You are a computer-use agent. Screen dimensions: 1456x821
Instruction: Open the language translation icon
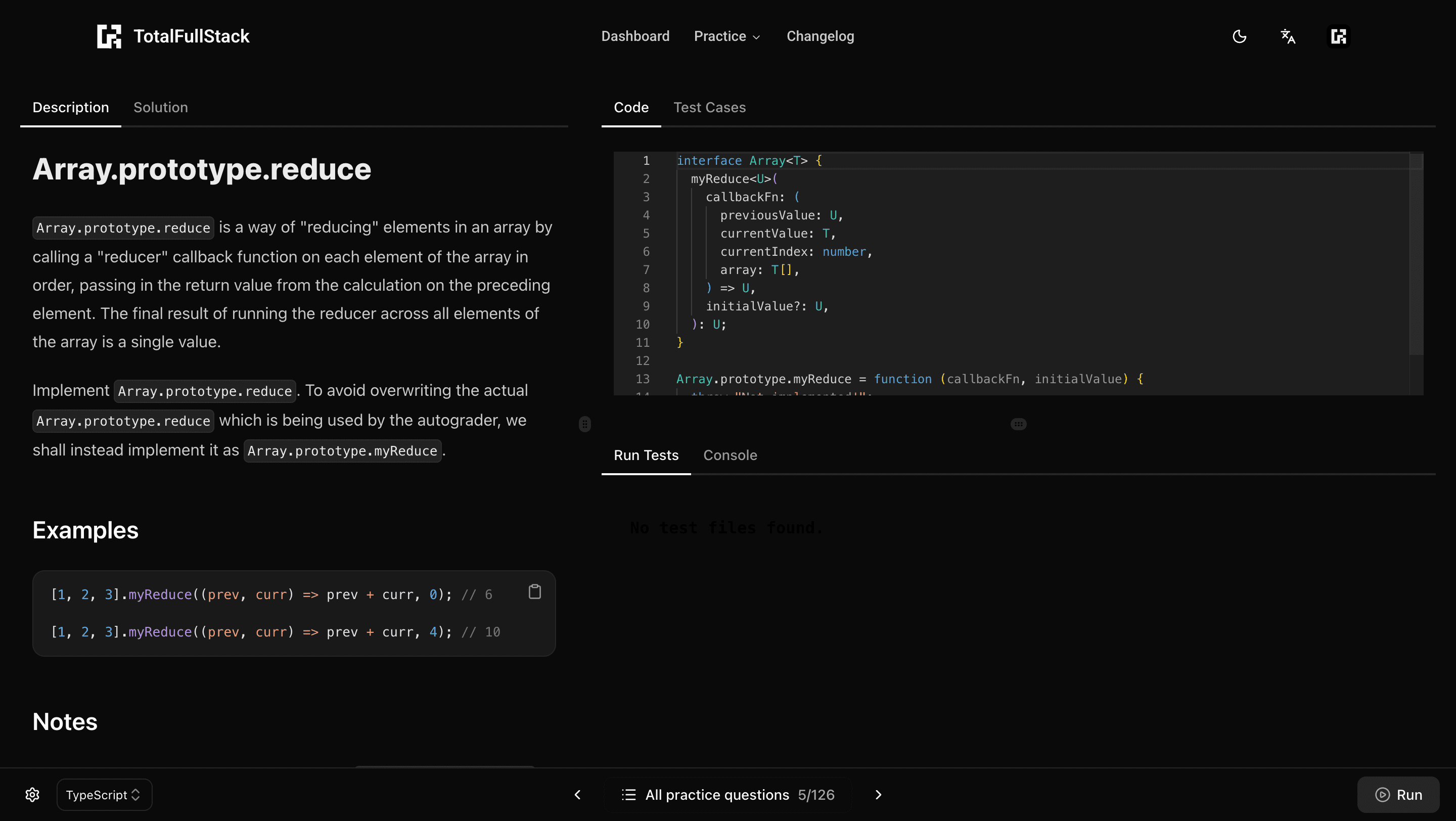(1288, 36)
